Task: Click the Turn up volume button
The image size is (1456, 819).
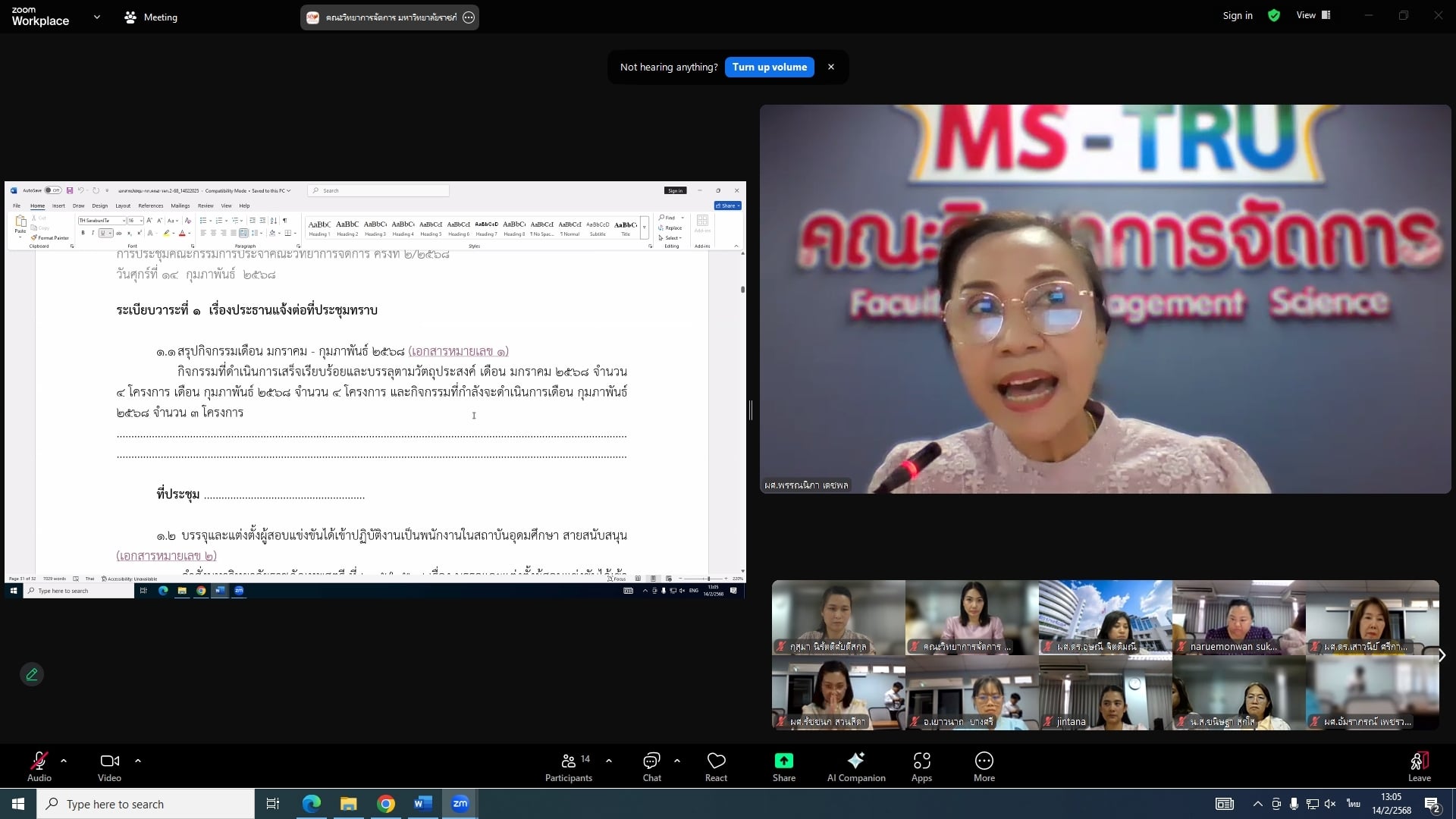Action: [x=769, y=67]
